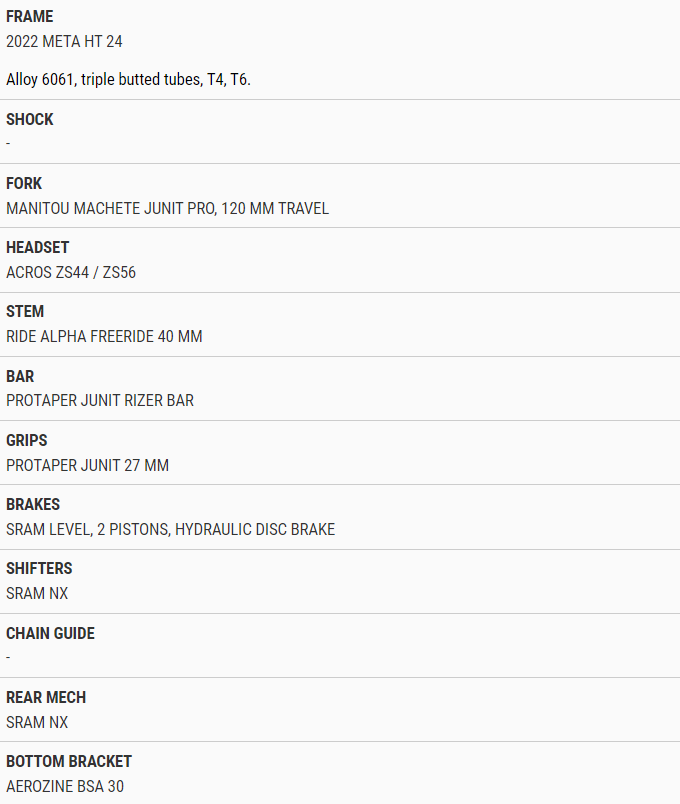
Task: Click the BAR heading
Action: pyautogui.click(x=20, y=376)
